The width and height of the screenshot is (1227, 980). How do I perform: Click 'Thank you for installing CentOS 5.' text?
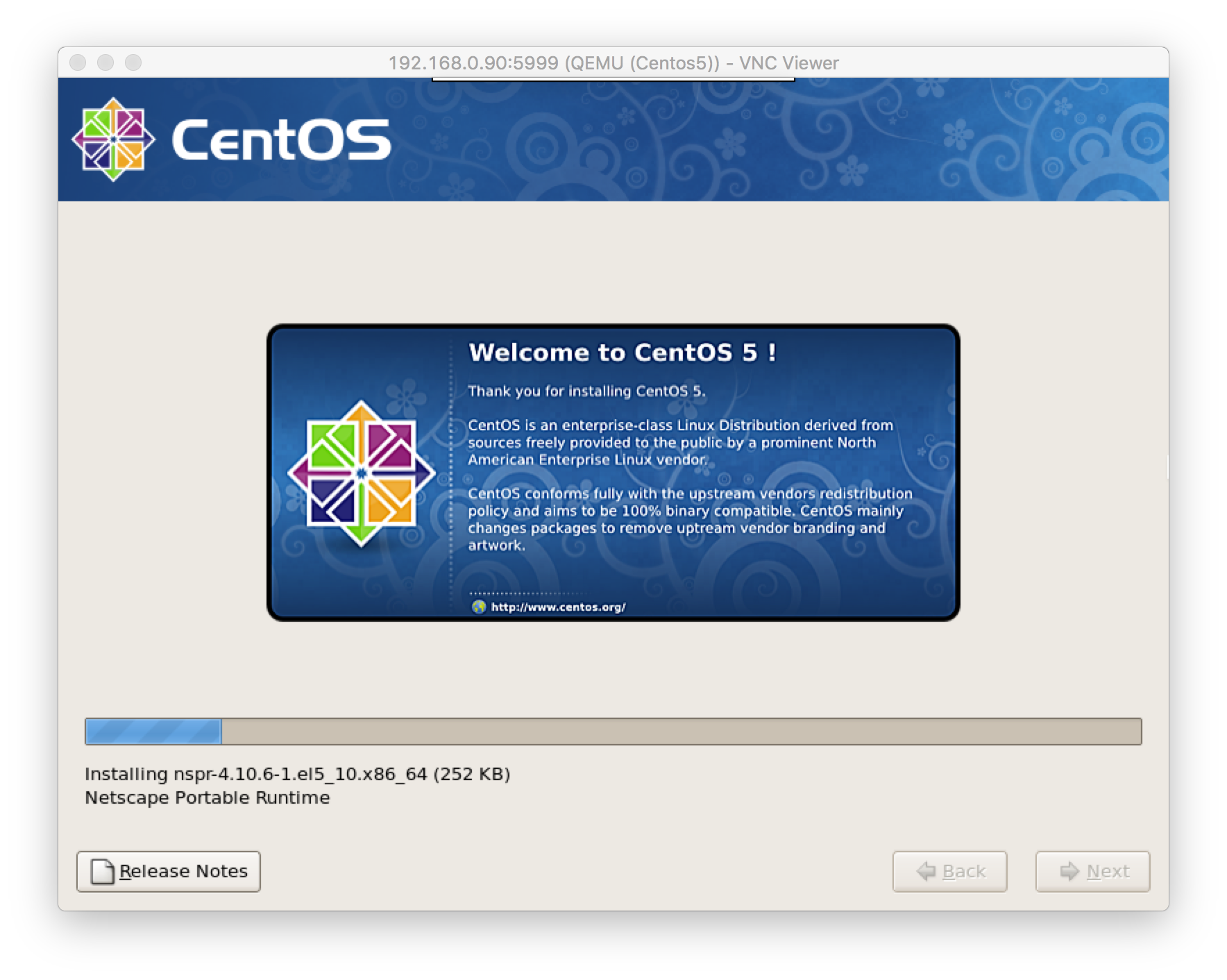tap(586, 391)
